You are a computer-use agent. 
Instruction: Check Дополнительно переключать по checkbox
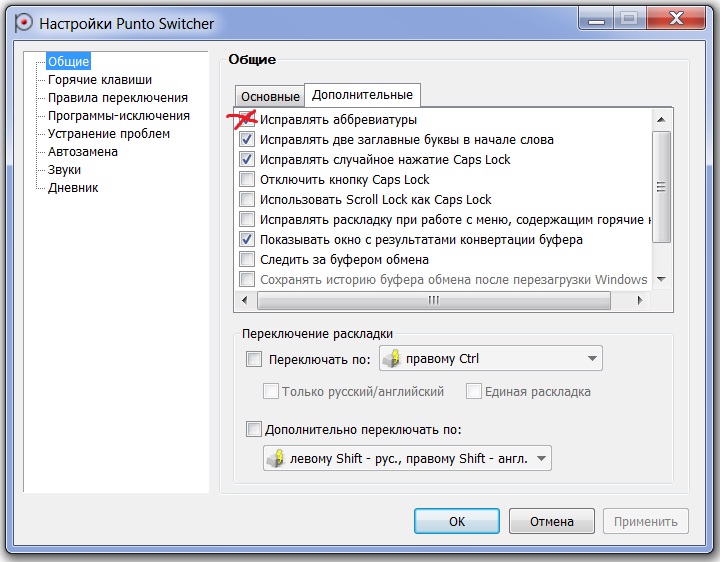pos(254,429)
